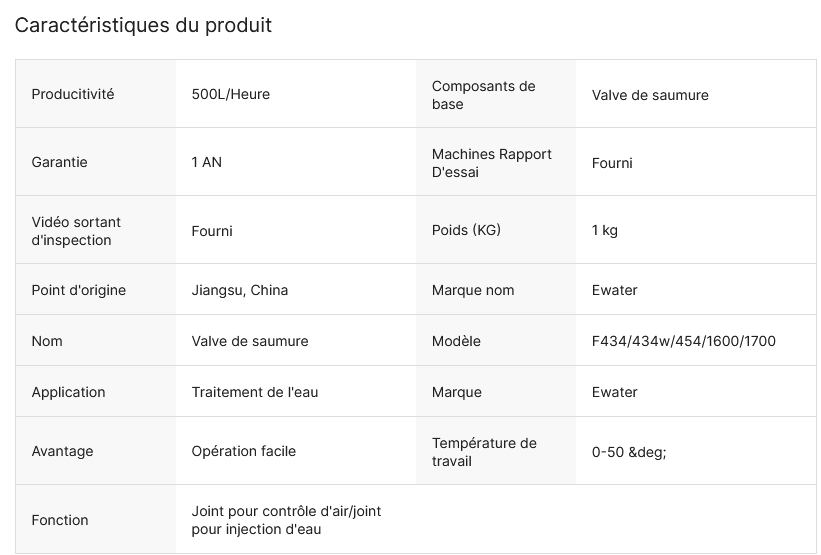
Task: Click the model value "F434/434w/454/1600/1700"
Action: (684, 341)
